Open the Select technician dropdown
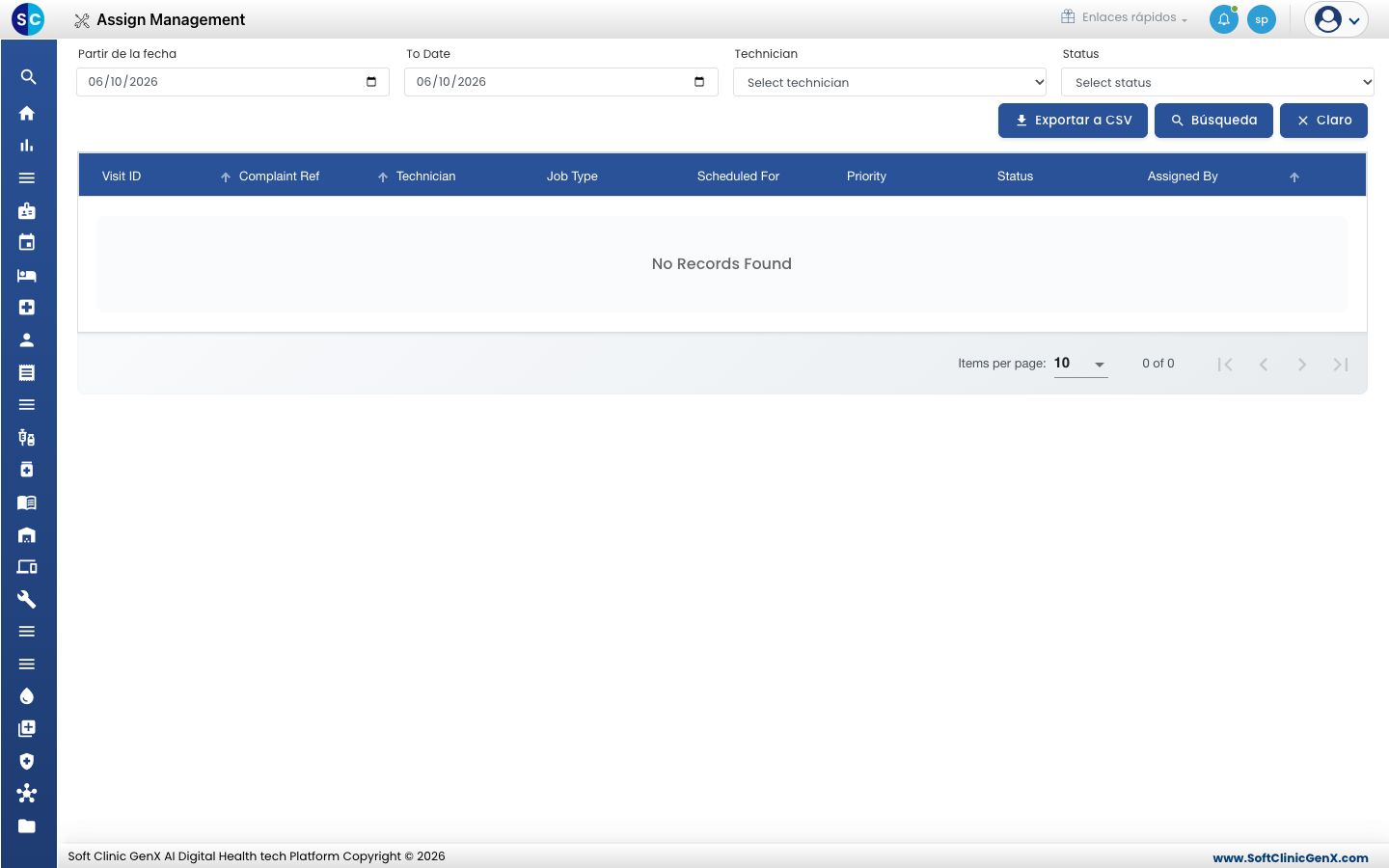1389x868 pixels. pyautogui.click(x=889, y=82)
